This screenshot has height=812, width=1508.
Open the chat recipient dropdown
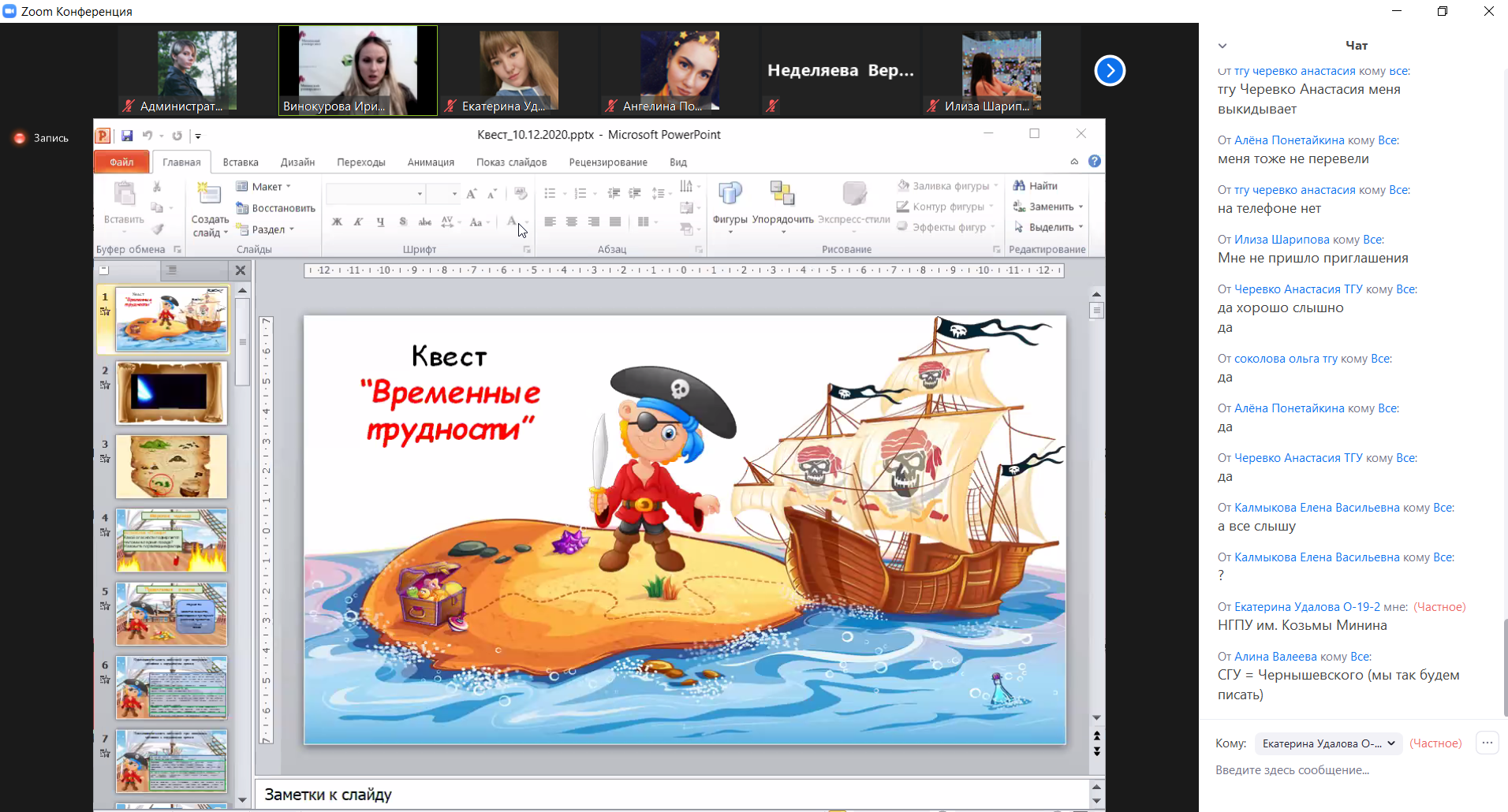1328,743
